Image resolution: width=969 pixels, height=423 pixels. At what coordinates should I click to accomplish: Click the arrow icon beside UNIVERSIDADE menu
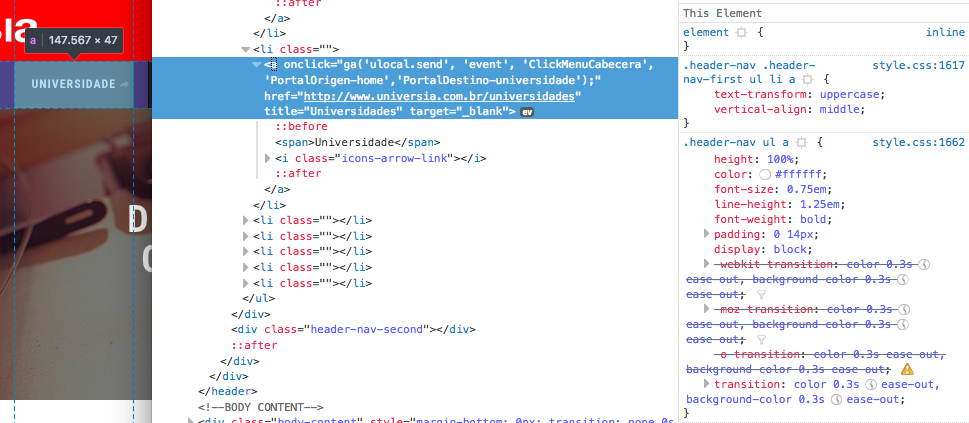125,84
